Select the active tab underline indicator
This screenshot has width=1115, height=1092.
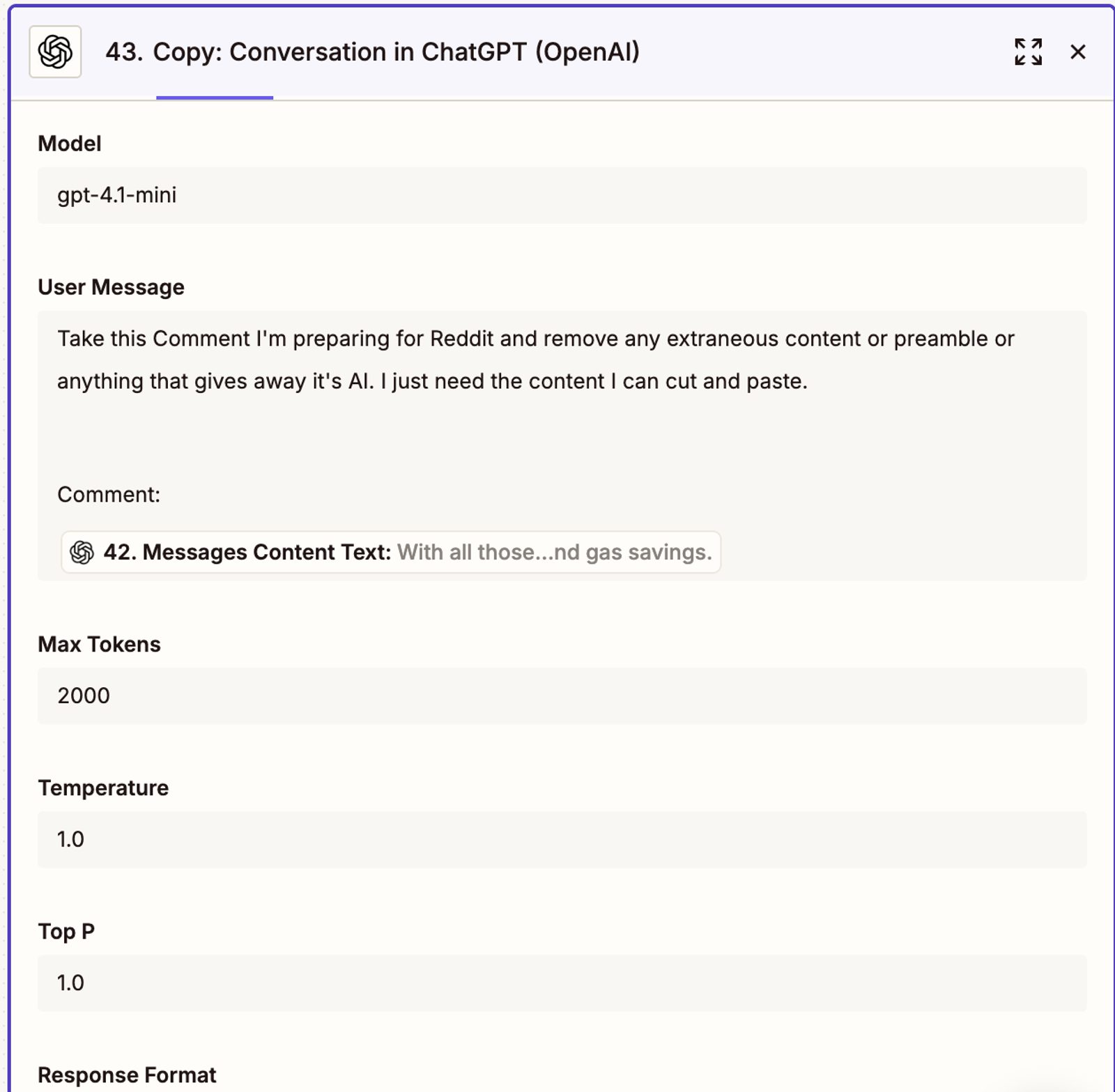[x=215, y=98]
